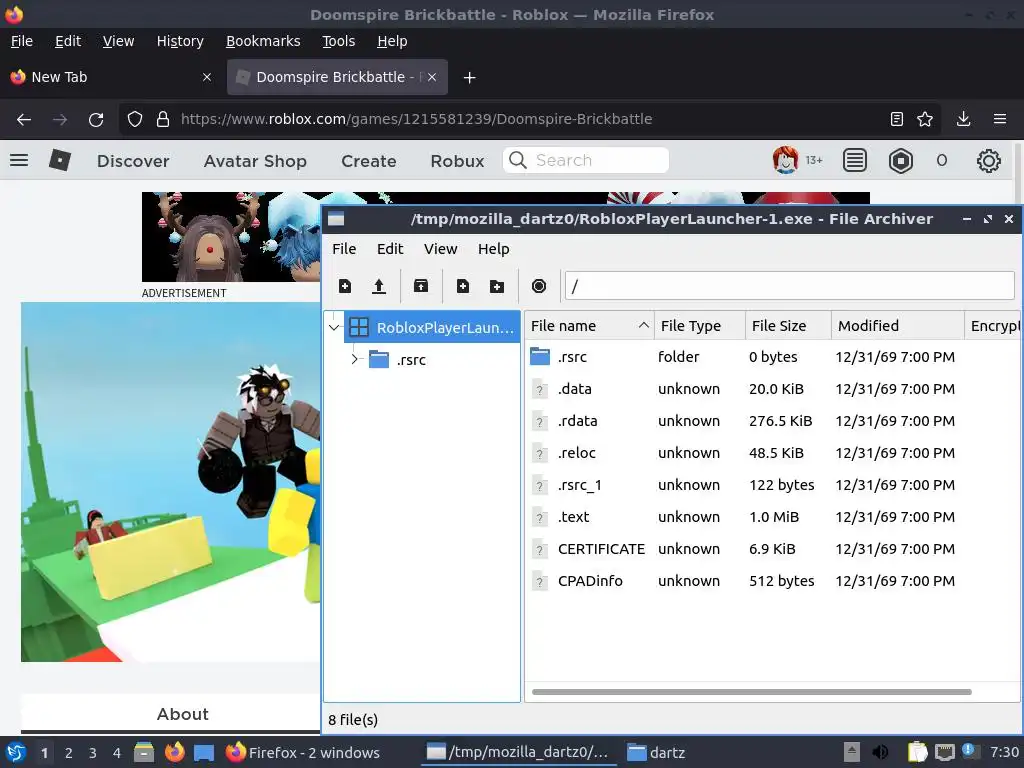Open Firefox downloads panel

[x=963, y=119]
